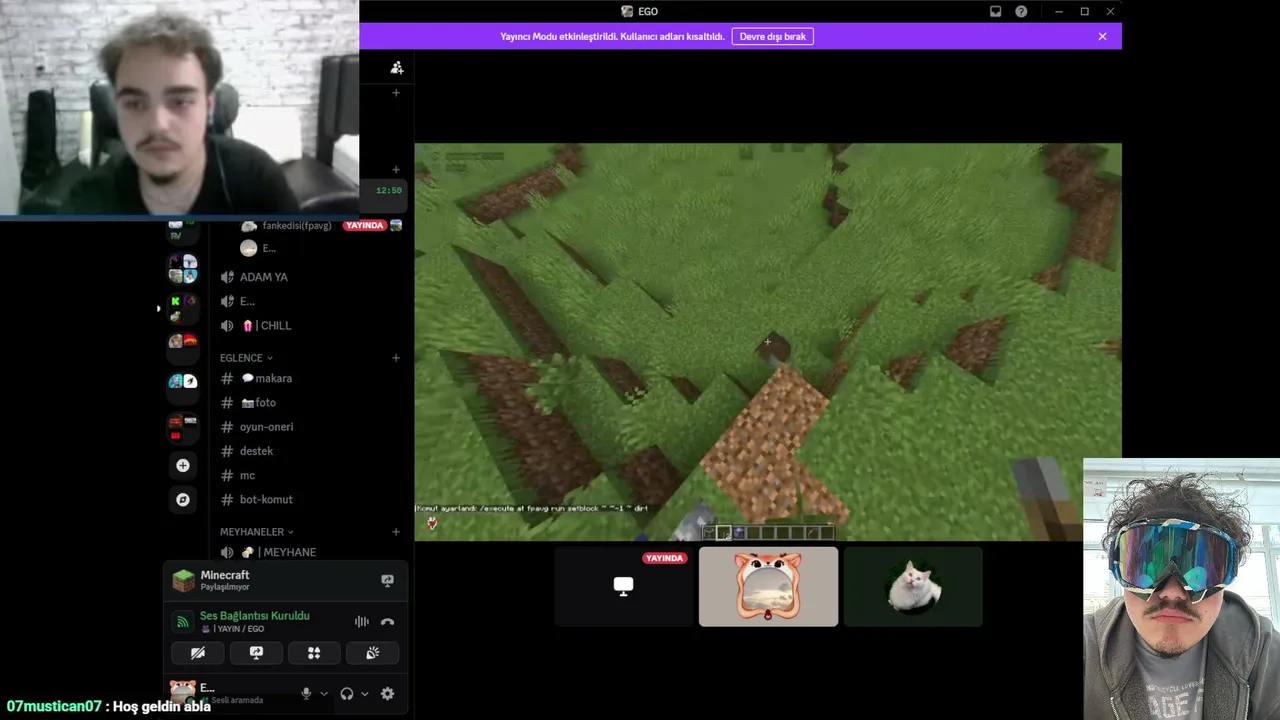Click the 'Devre dışı bırak' button

[x=773, y=36]
